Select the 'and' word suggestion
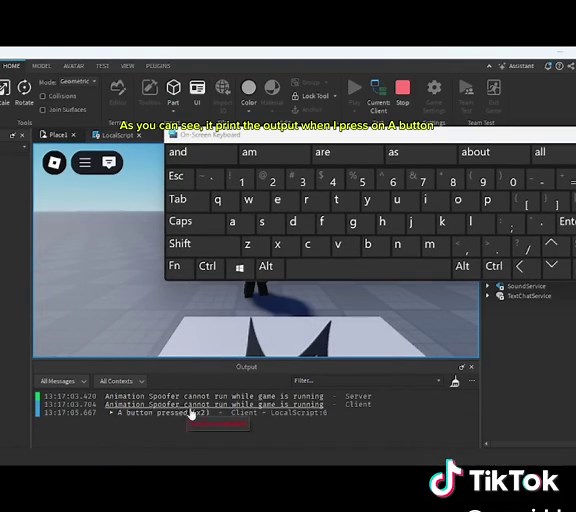Screen dimensions: 576x512 201,153
